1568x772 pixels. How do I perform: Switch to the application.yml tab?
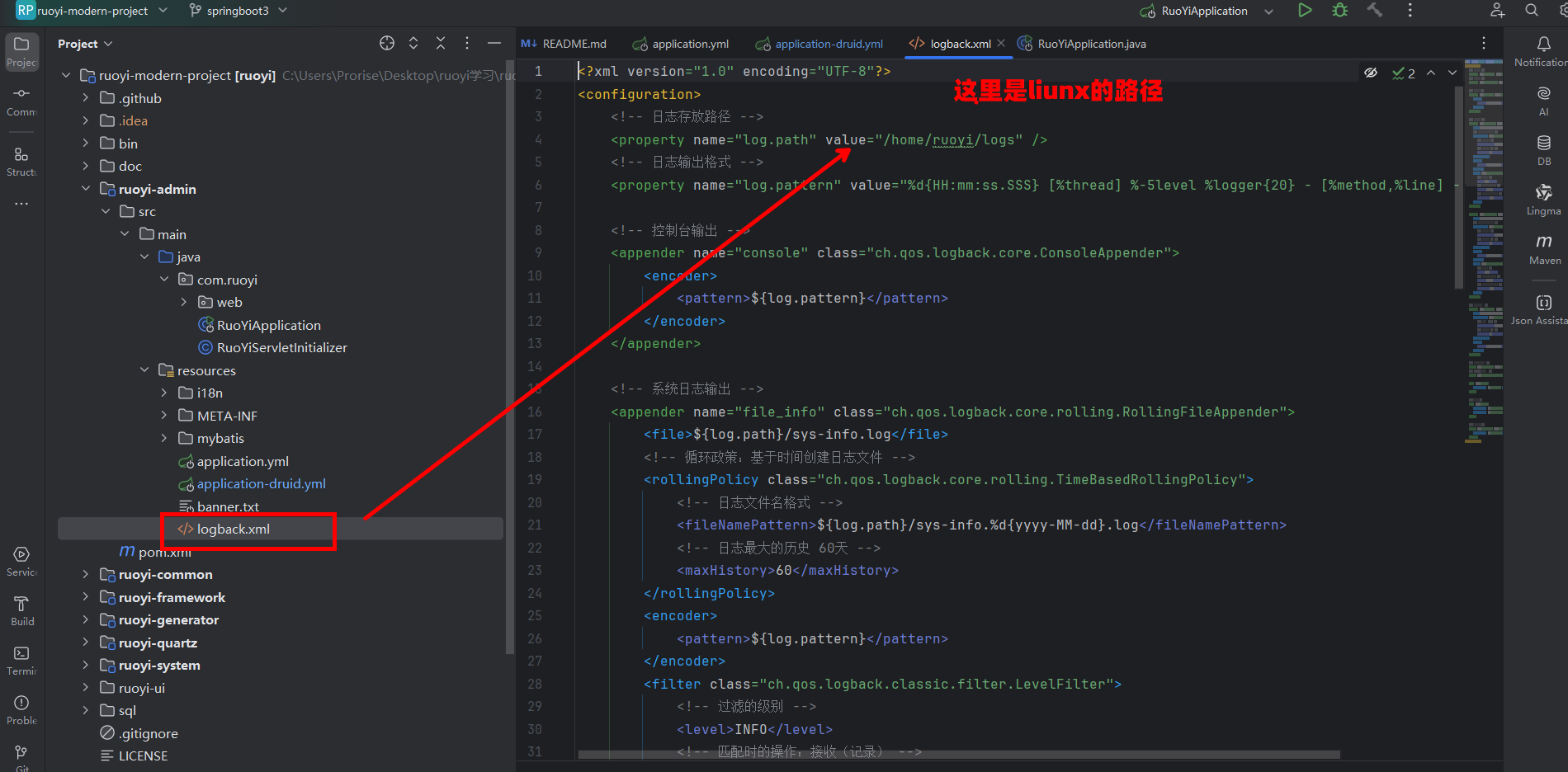click(x=681, y=44)
